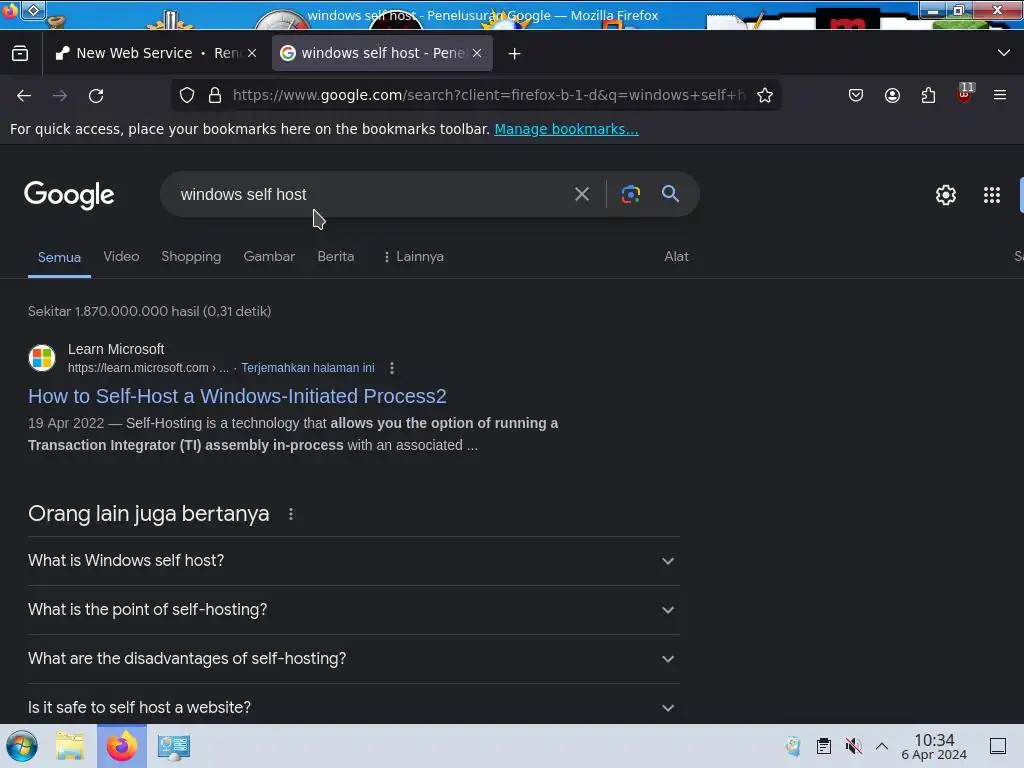The width and height of the screenshot is (1024, 768).
Task: Click the uBlock extension icon with badge 11
Action: click(x=964, y=93)
